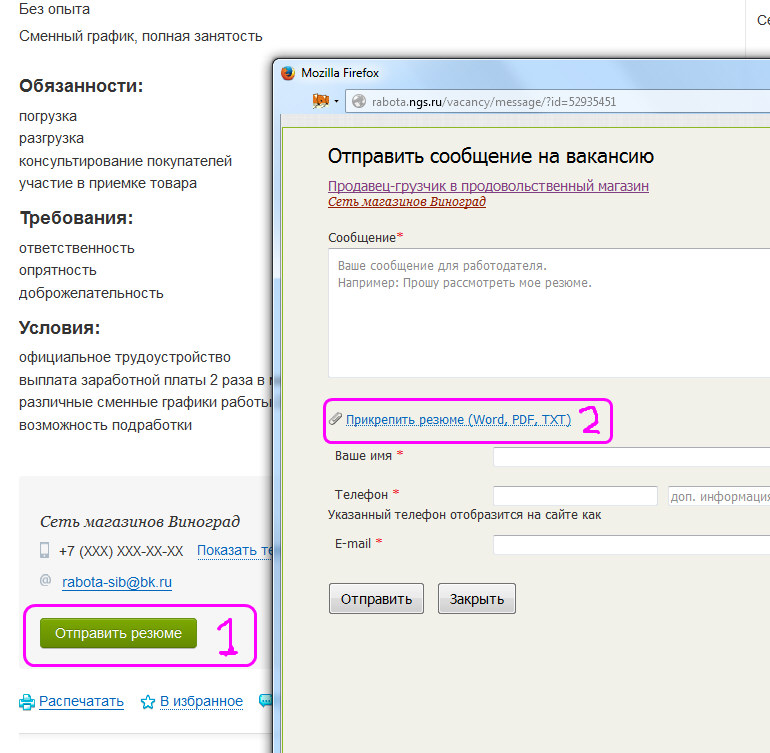
Task: Click the rabota-sib@bk.ru email link
Action: pos(117,582)
